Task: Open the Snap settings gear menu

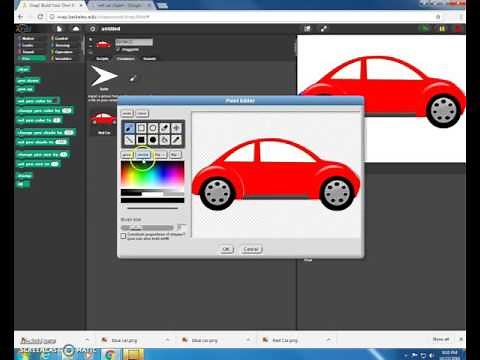Action: pos(93,29)
